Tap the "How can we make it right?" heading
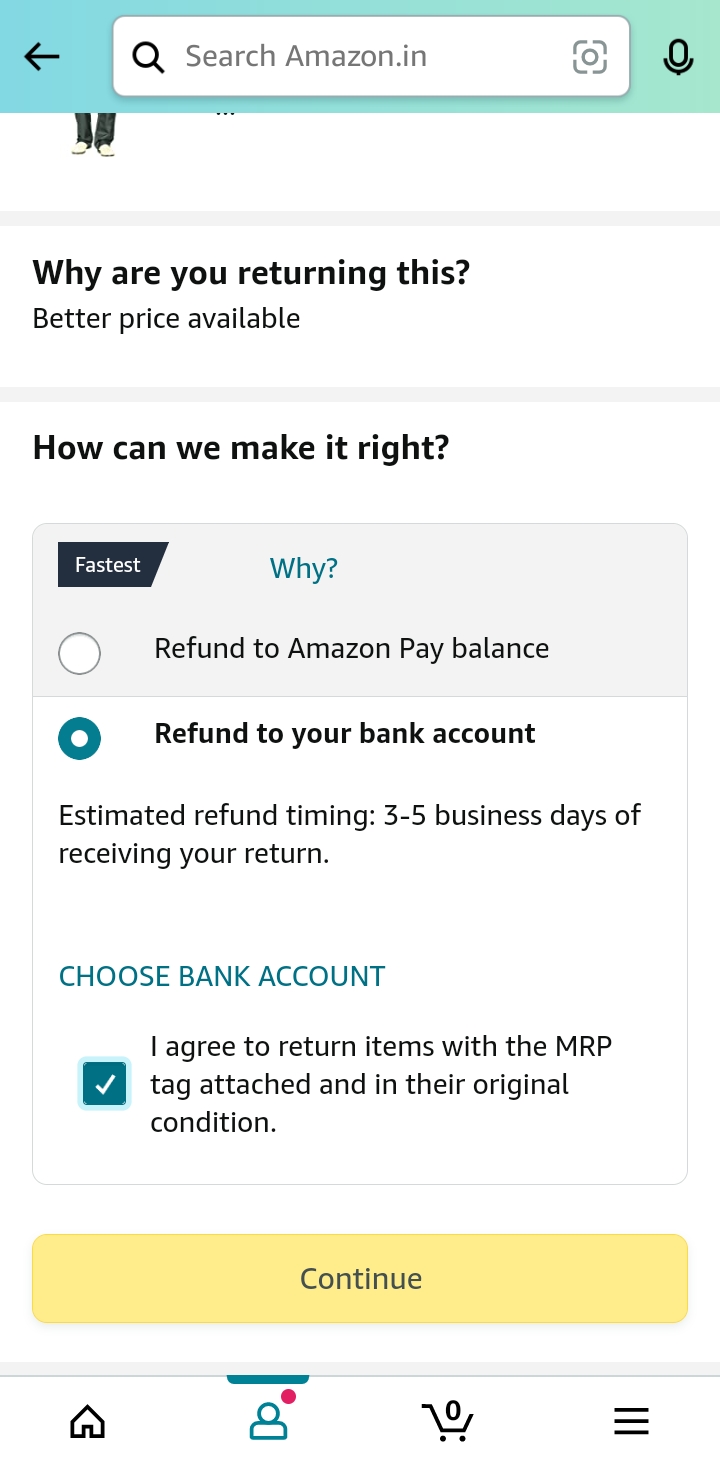This screenshot has height=1465, width=720. point(241,448)
